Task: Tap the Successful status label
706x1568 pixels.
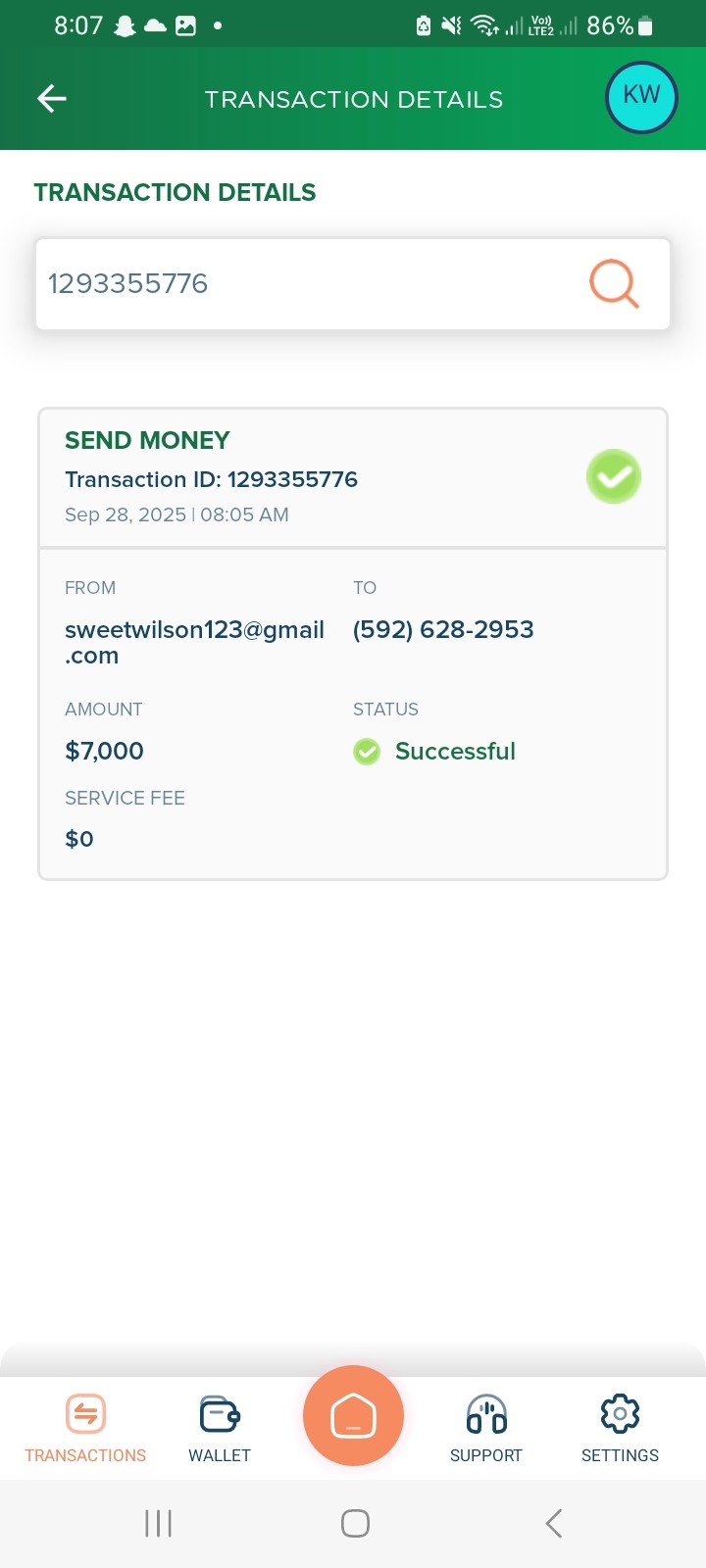Action: point(455,752)
